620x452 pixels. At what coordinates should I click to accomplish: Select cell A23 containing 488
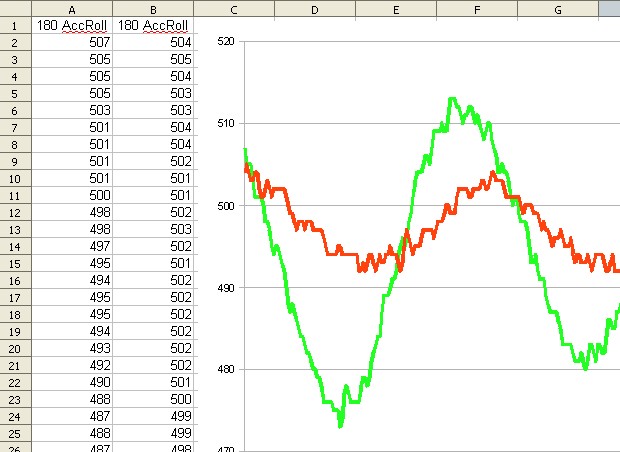click(x=71, y=399)
